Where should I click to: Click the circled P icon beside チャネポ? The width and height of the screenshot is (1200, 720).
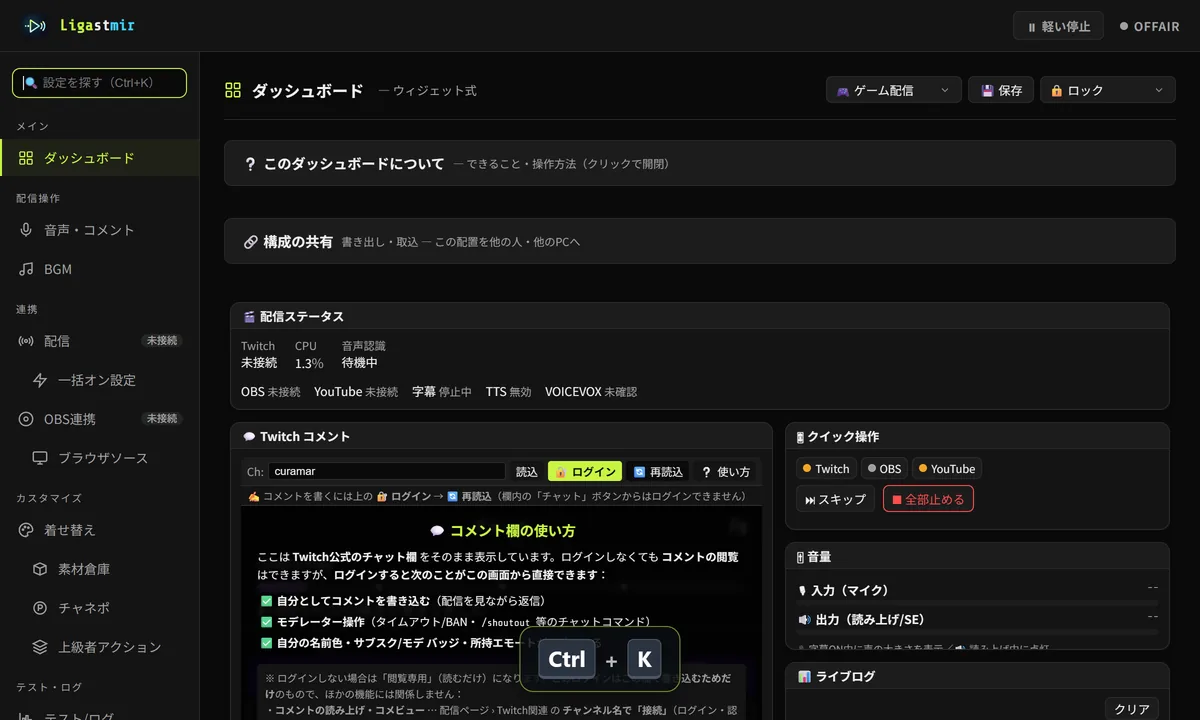(40, 608)
